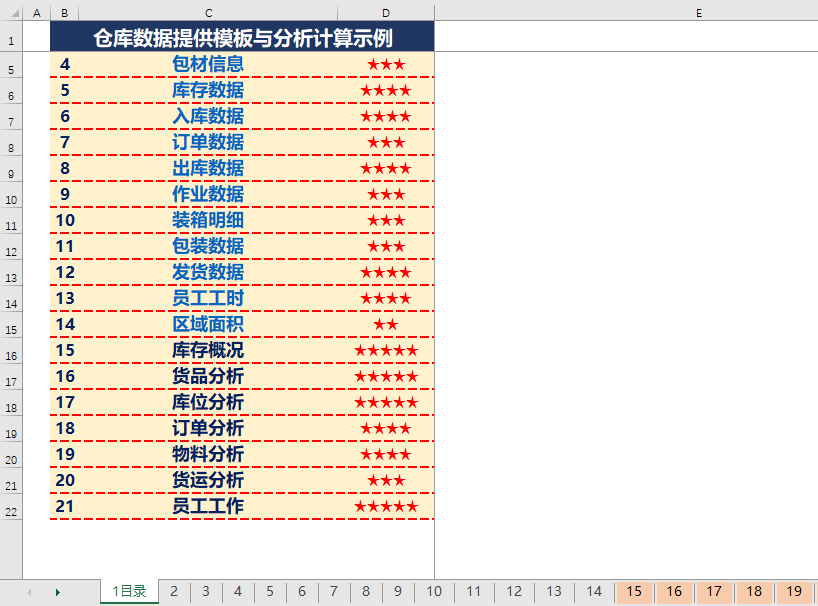
Task: Open the 作业数据 link
Action: click(208, 195)
